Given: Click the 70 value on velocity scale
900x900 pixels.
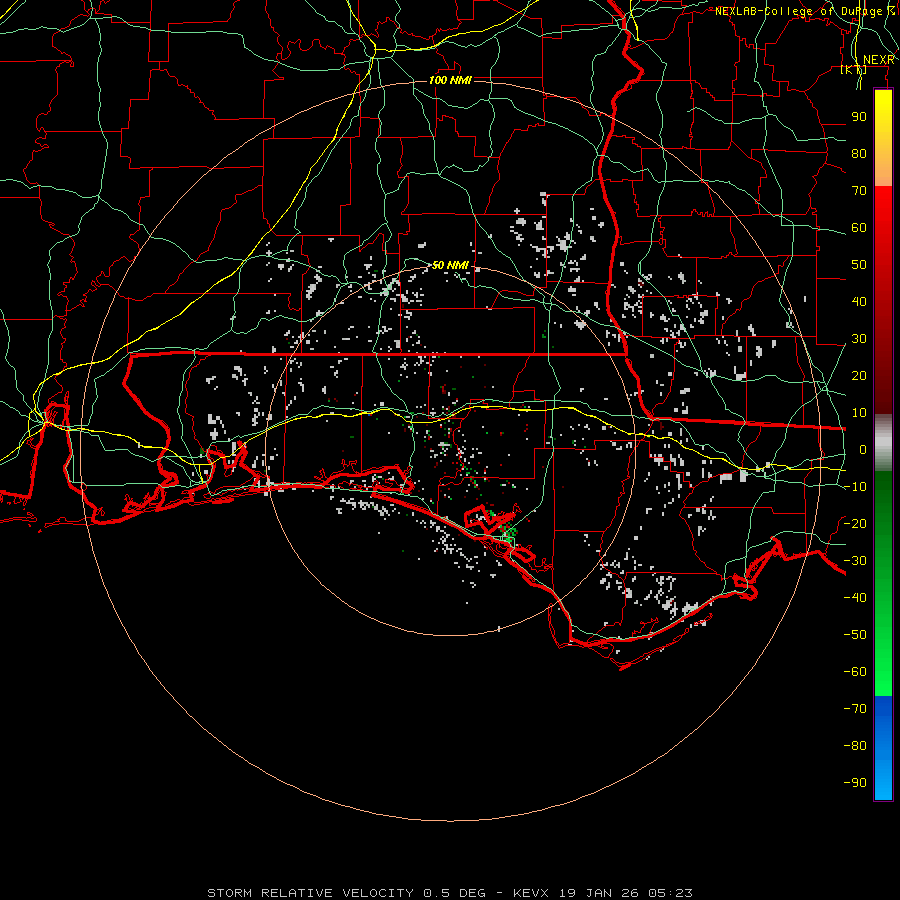Looking at the screenshot, I should [859, 191].
